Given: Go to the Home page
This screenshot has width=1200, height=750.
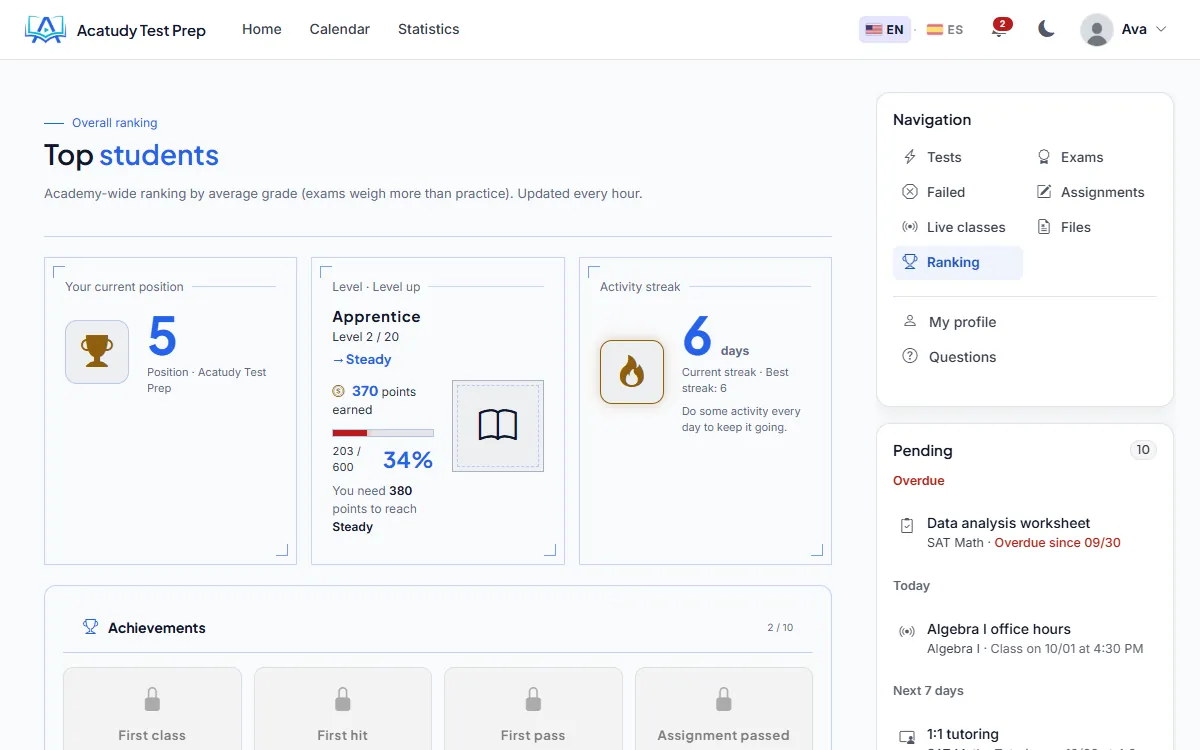Looking at the screenshot, I should pos(262,30).
